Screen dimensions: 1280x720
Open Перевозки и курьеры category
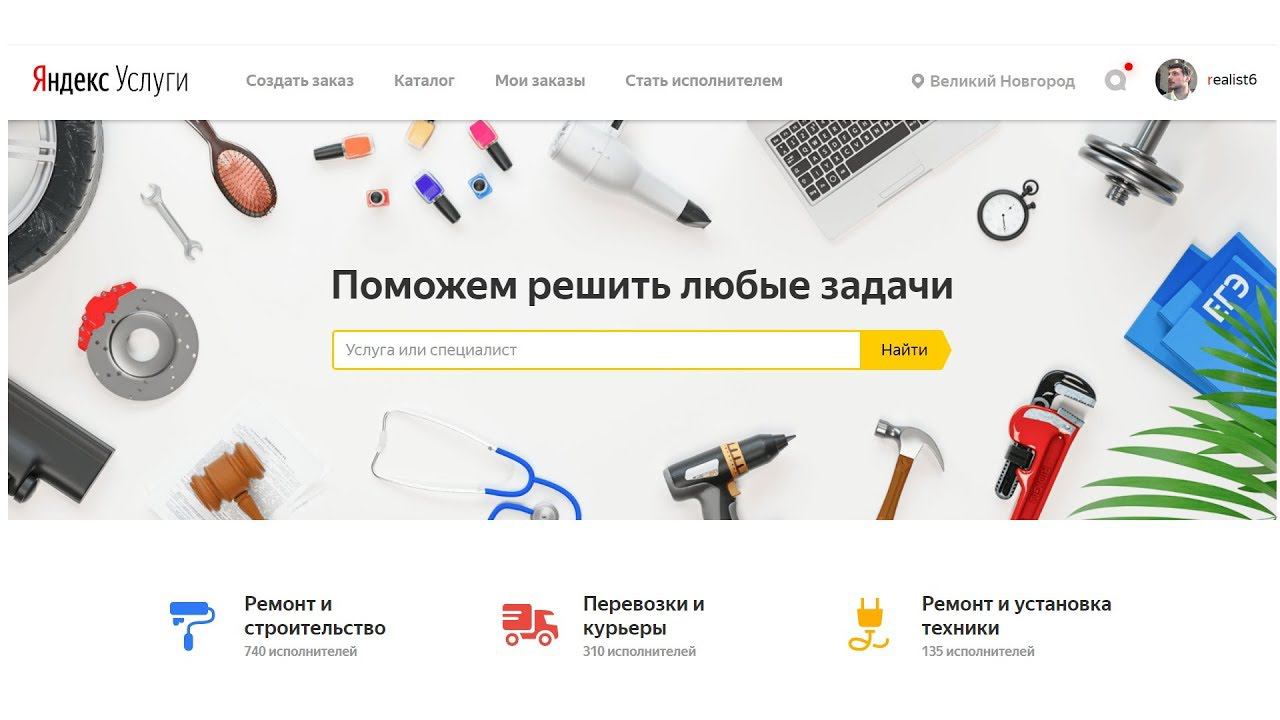click(x=644, y=616)
